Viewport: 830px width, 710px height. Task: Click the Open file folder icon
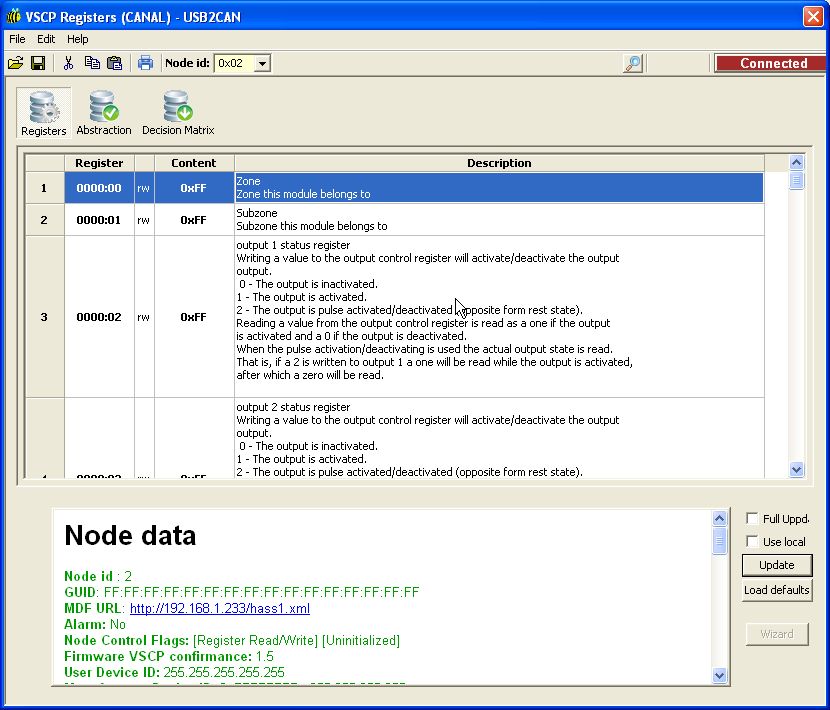pos(15,63)
